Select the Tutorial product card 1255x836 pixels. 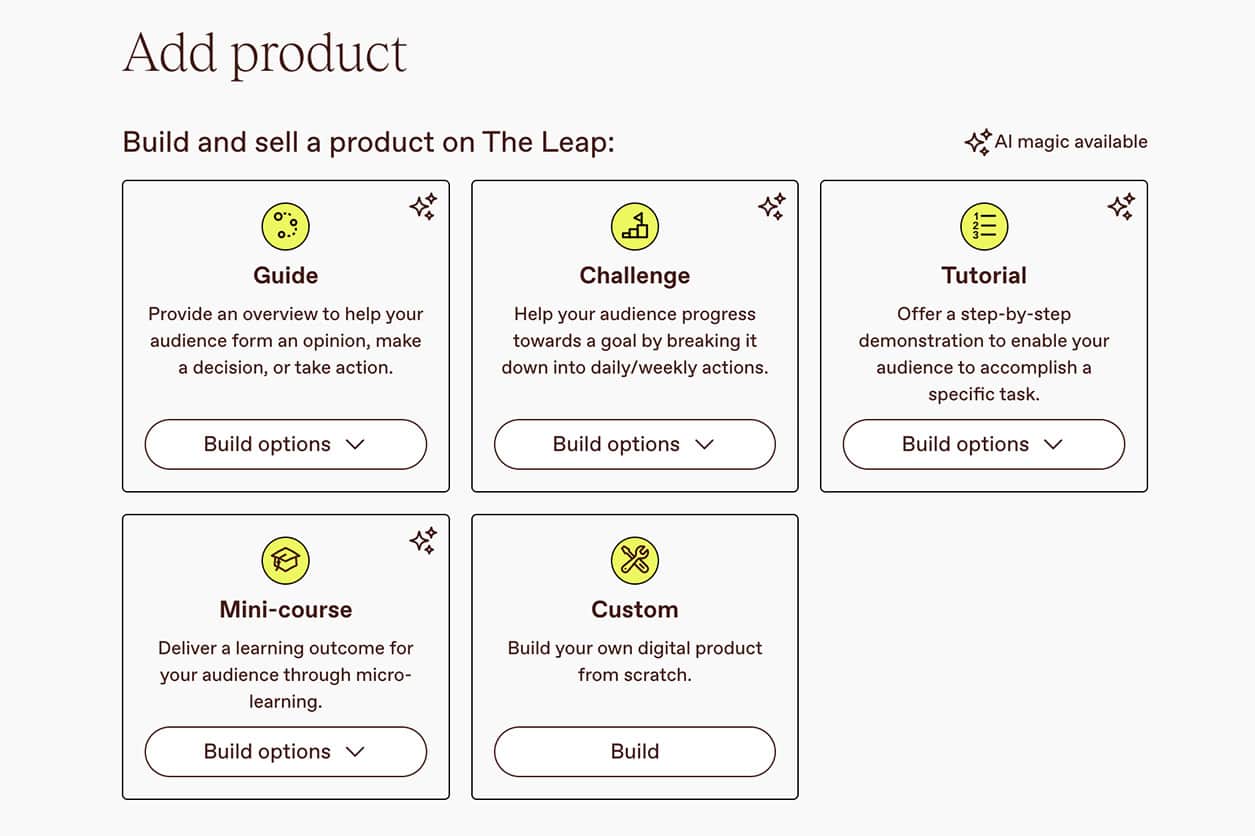click(984, 335)
